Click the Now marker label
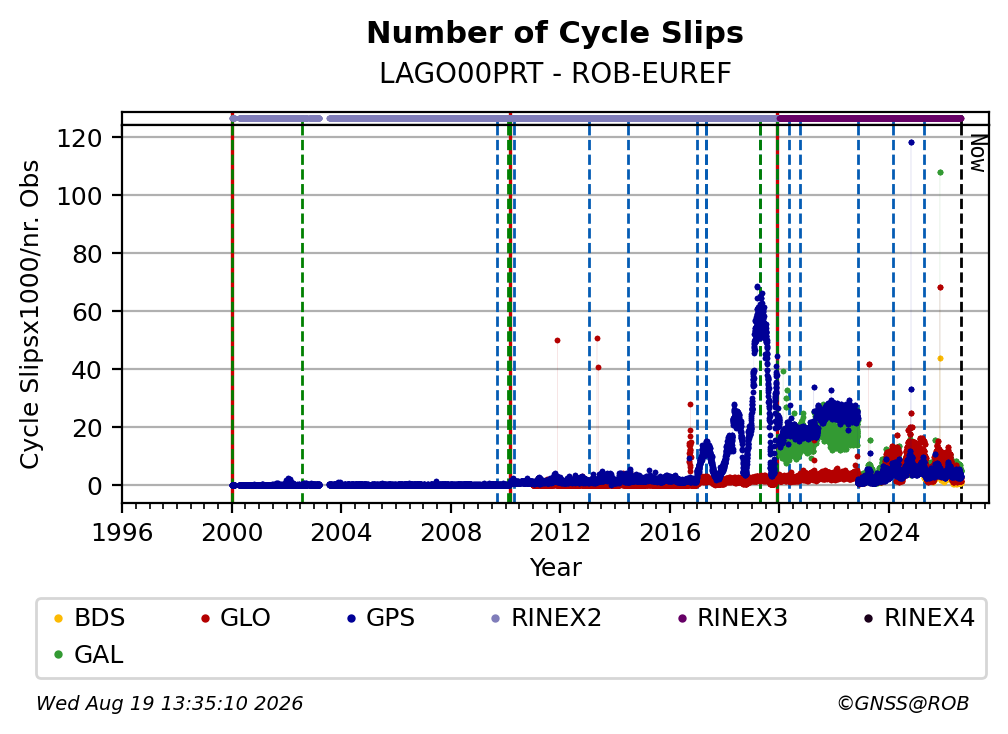Image resolution: width=1008 pixels, height=734 pixels. point(977,154)
